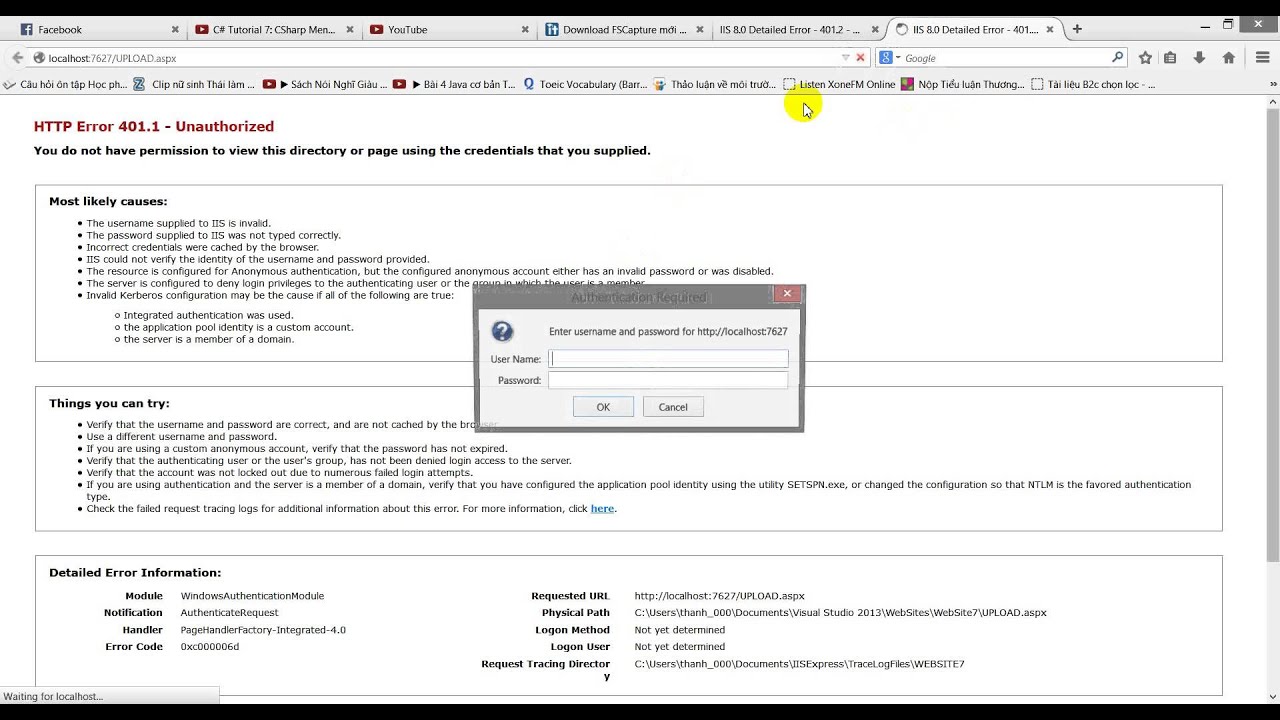1280x720 pixels.
Task: Switch to the IIS 8.0 Detailed Error 401.2 tab
Action: 796,30
